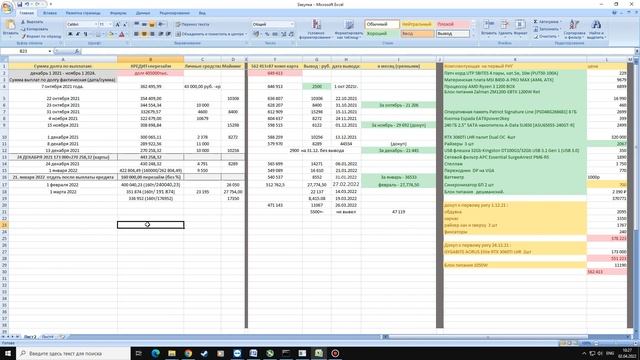Switch to the Разметка страницы ribbon tab
The image size is (640, 360).
coord(83,13)
